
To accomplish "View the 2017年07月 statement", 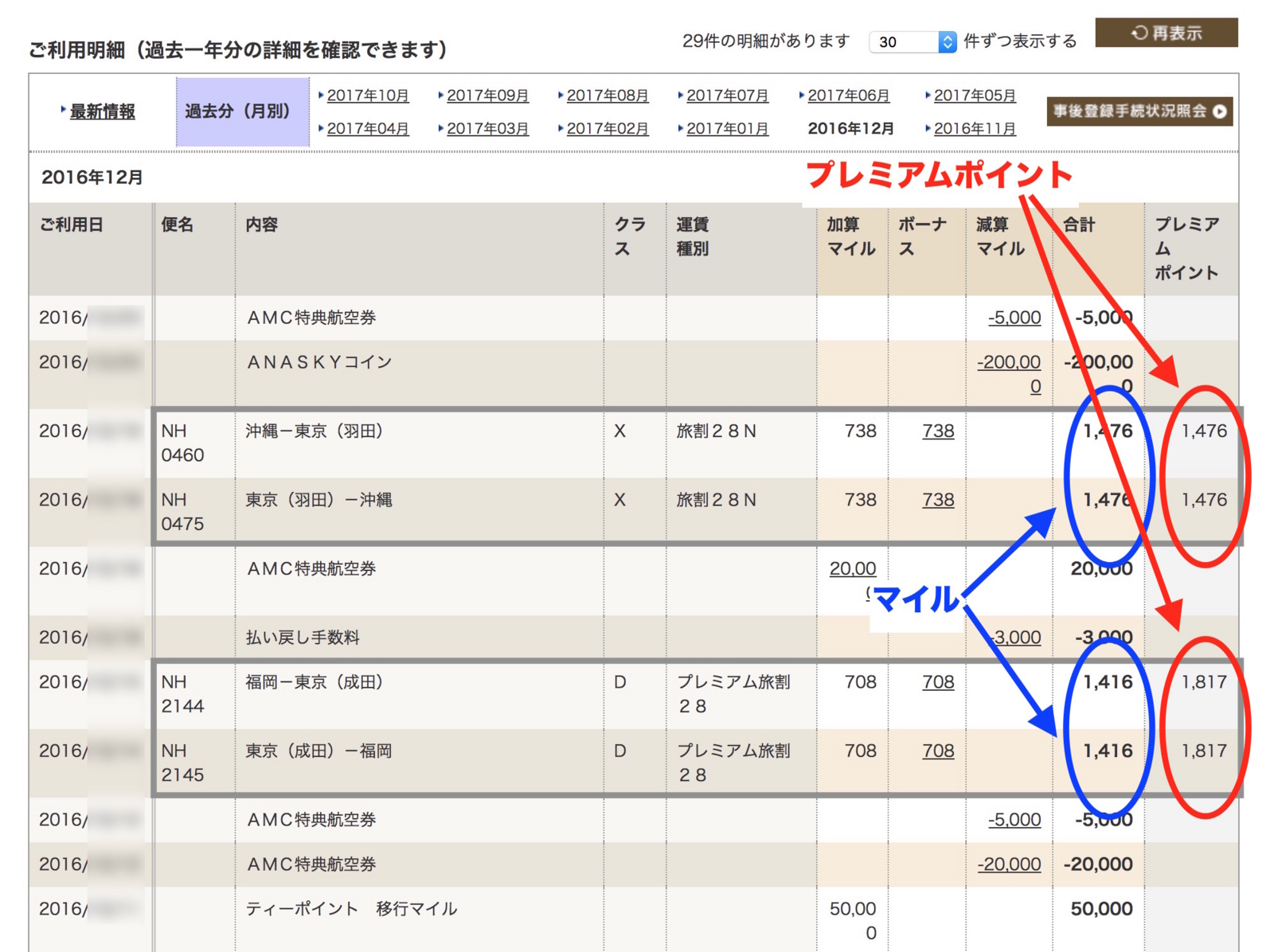I will pyautogui.click(x=727, y=96).
